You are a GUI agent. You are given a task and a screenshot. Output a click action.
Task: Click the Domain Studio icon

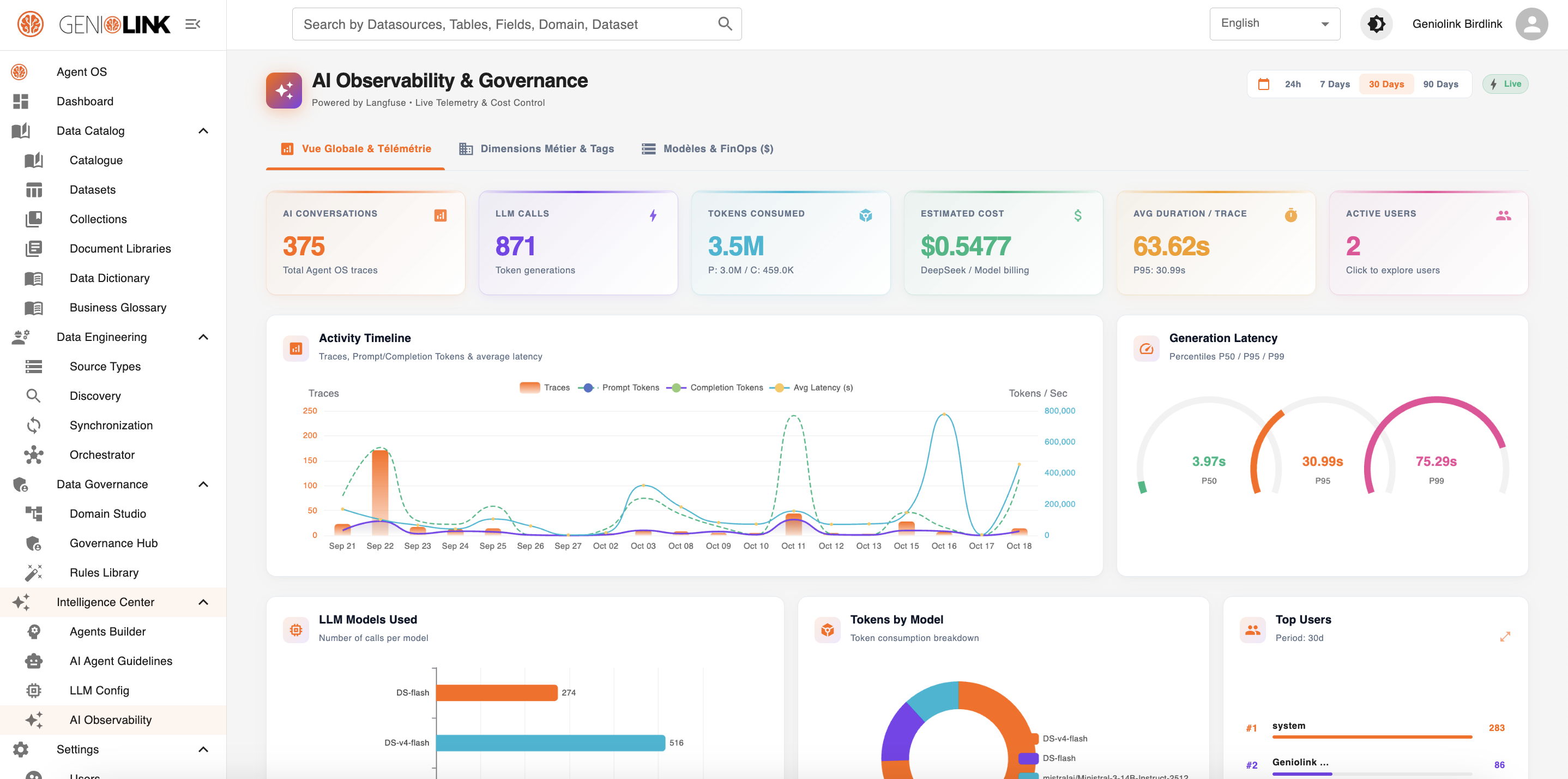click(x=33, y=513)
